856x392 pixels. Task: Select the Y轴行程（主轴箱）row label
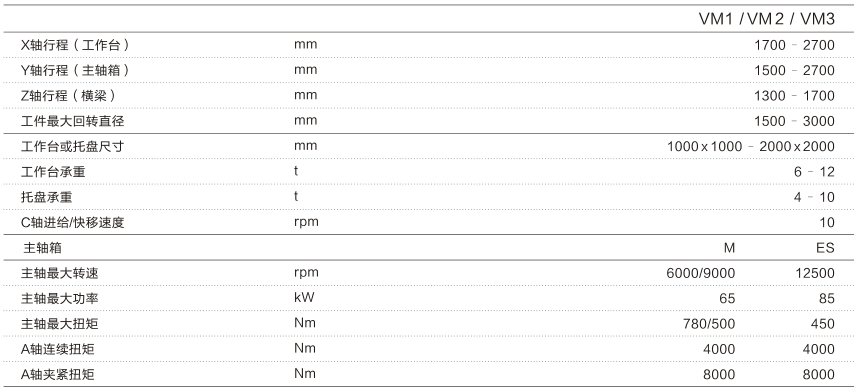pos(76,70)
